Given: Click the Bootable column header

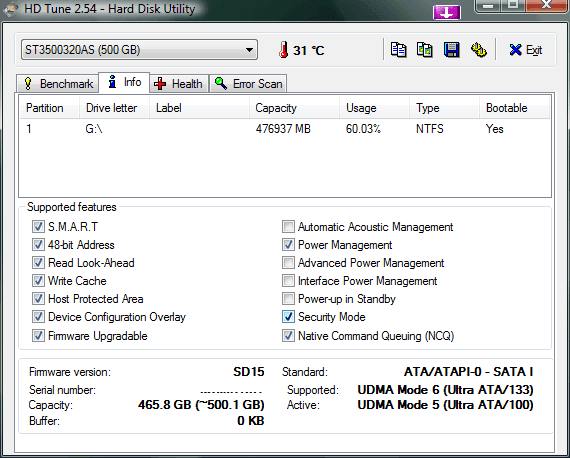Looking at the screenshot, I should 514,108.
